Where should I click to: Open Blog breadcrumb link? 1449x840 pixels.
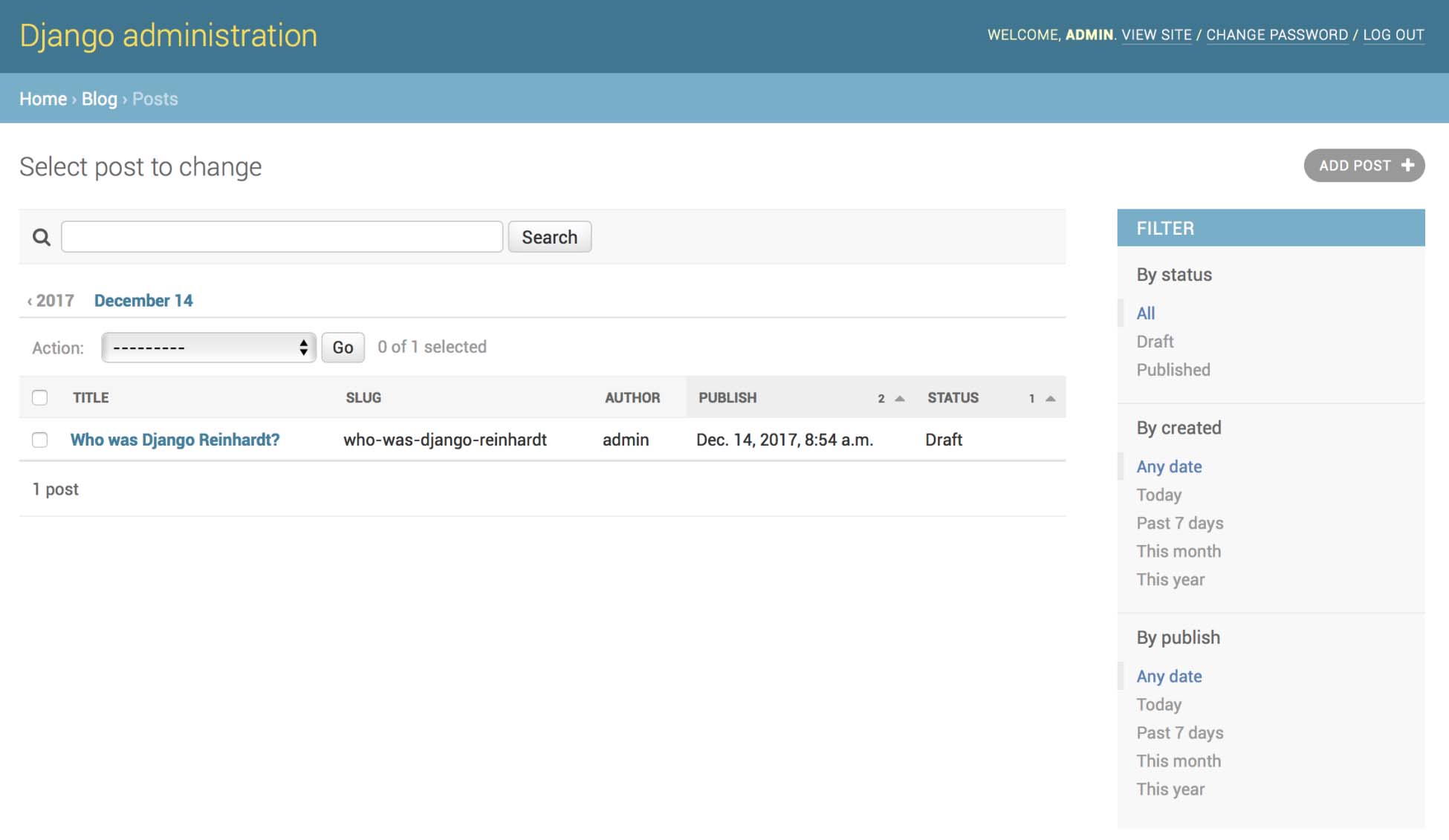[x=100, y=99]
